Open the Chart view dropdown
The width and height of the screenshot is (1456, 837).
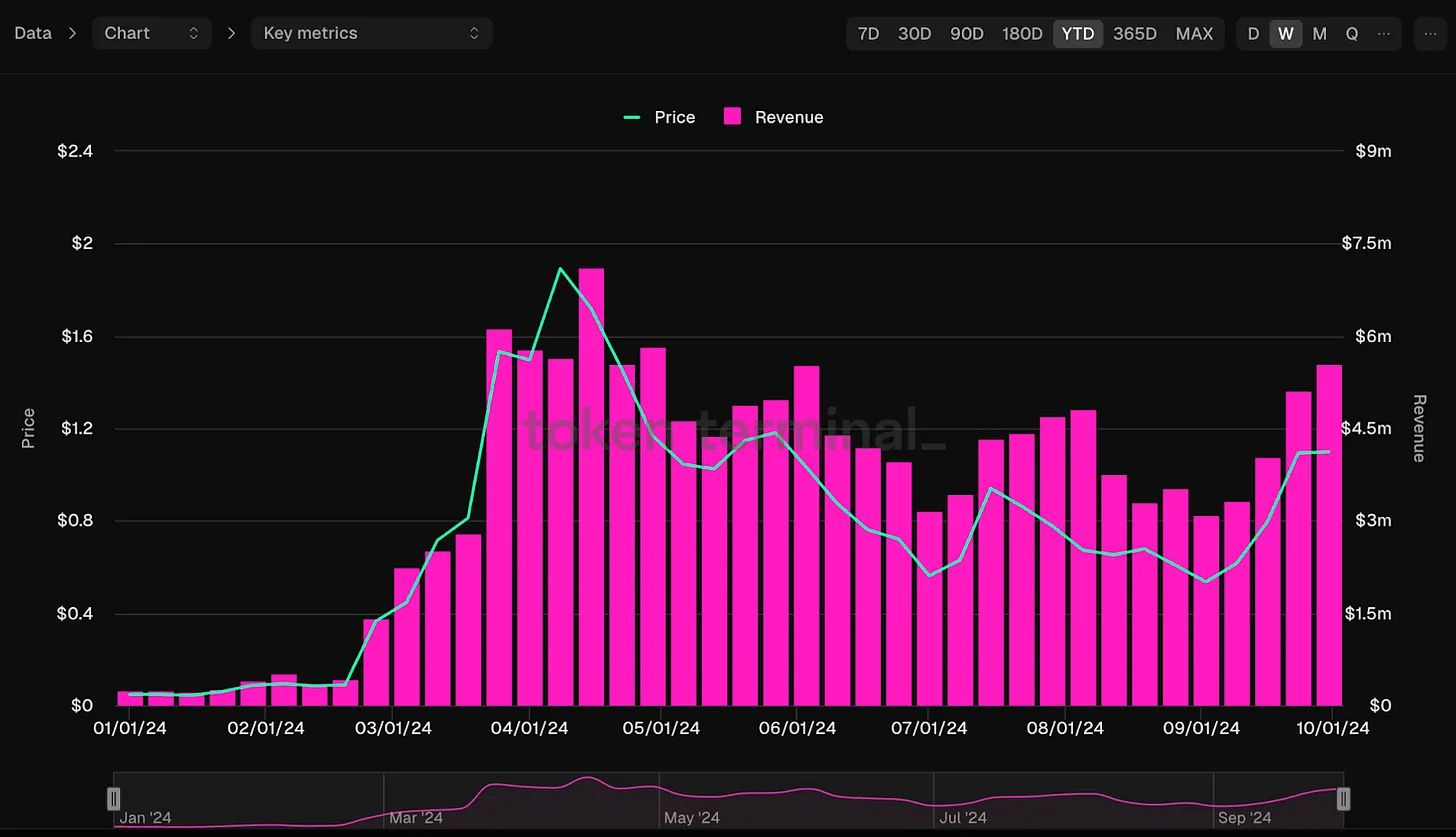(152, 33)
